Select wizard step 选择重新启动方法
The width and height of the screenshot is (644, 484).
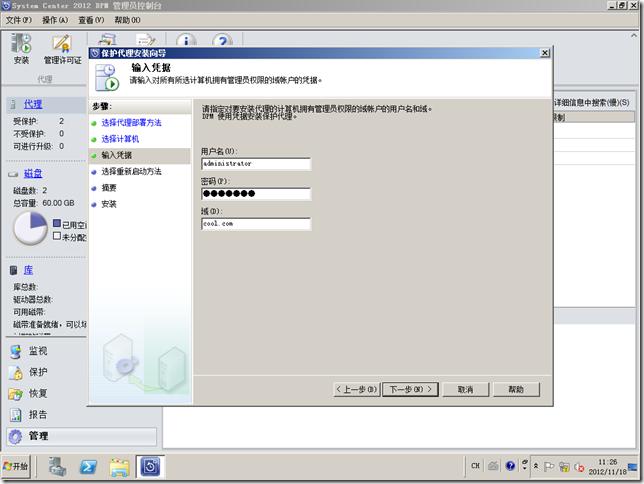tap(131, 171)
